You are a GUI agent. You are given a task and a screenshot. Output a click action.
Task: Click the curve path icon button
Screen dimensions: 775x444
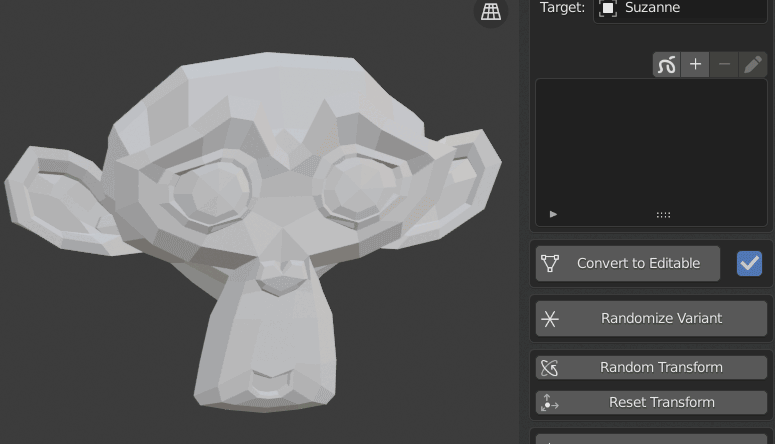666,65
